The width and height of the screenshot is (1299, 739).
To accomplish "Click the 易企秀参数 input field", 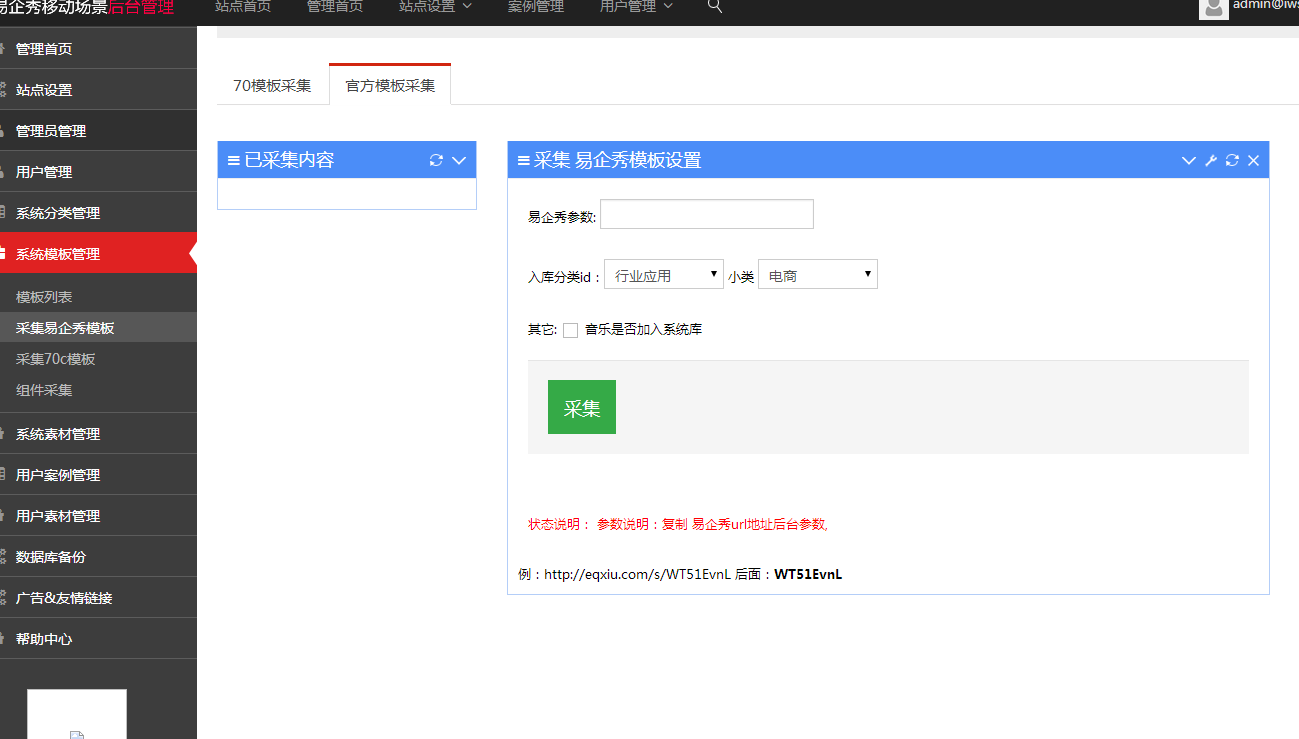I will pyautogui.click(x=706, y=213).
